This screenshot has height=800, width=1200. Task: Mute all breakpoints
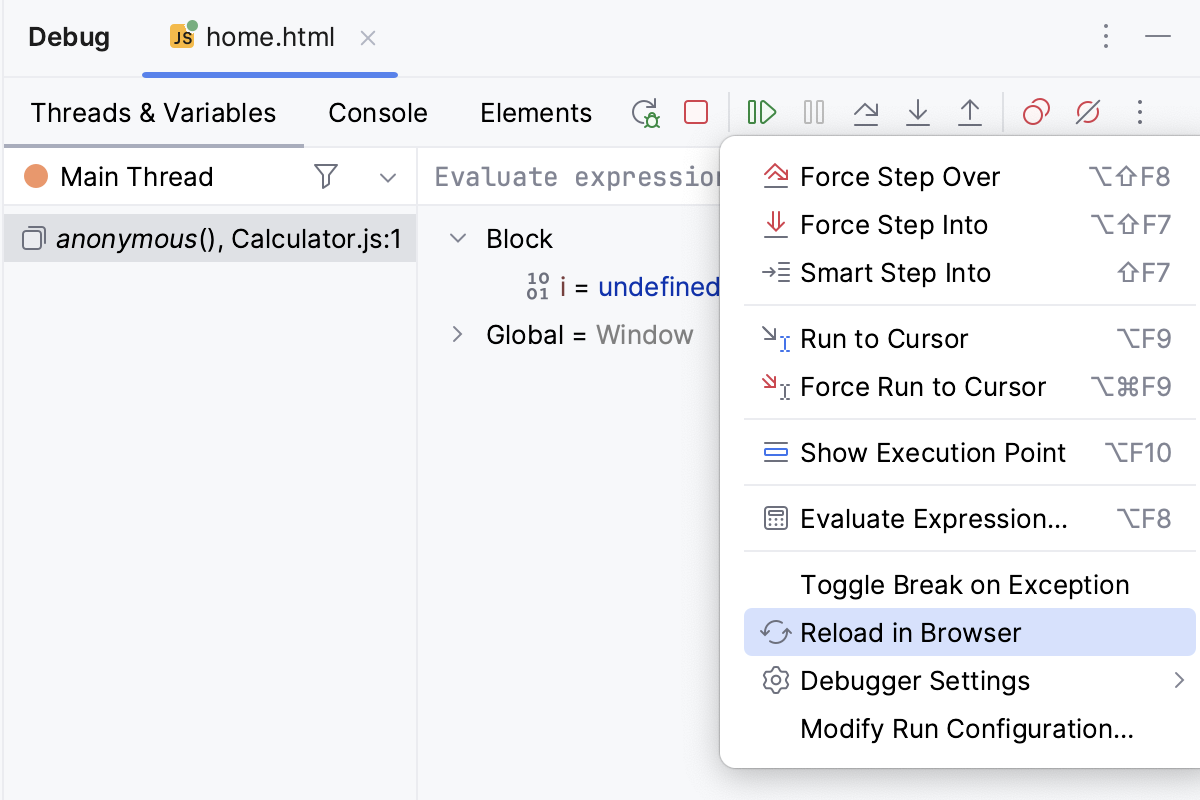pos(1088,112)
